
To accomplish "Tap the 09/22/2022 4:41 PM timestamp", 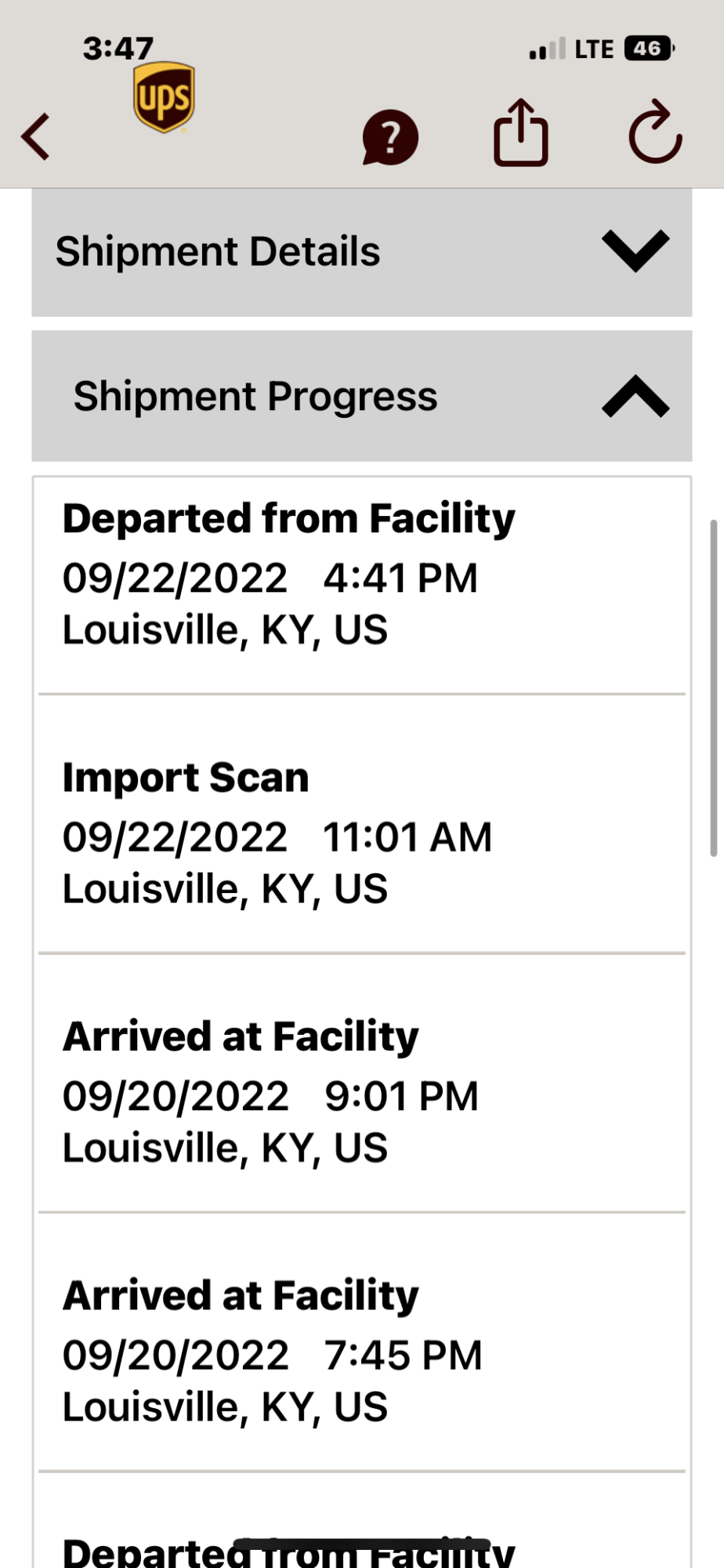I will click(x=270, y=579).
